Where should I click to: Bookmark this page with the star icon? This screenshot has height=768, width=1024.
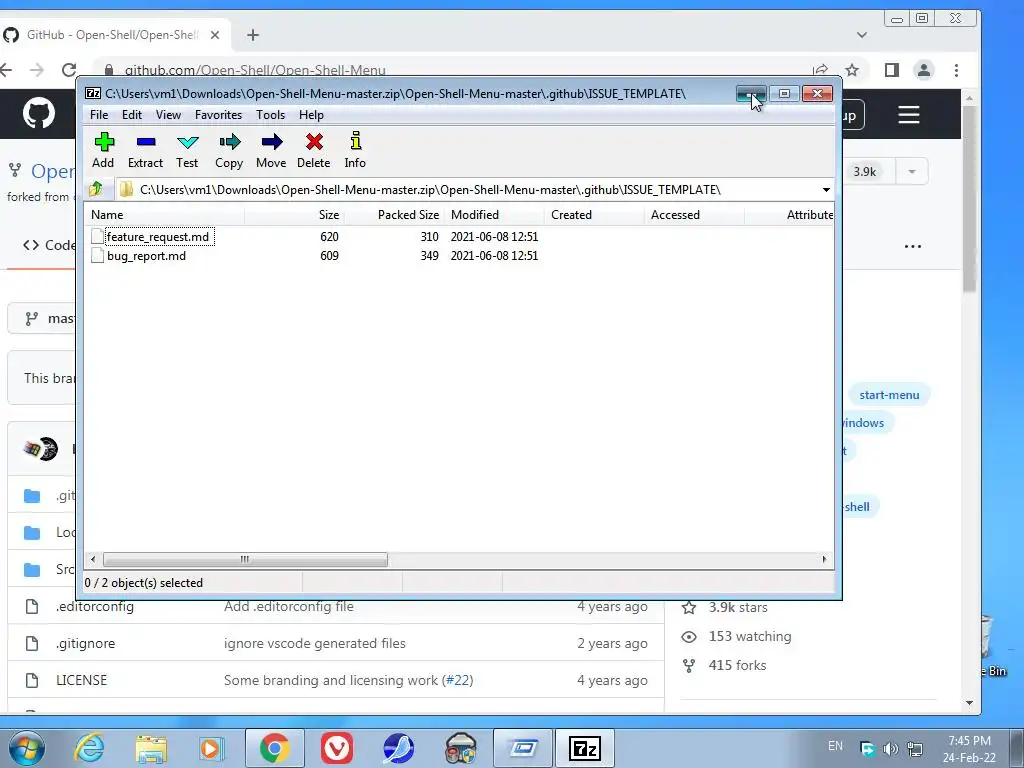click(x=852, y=70)
